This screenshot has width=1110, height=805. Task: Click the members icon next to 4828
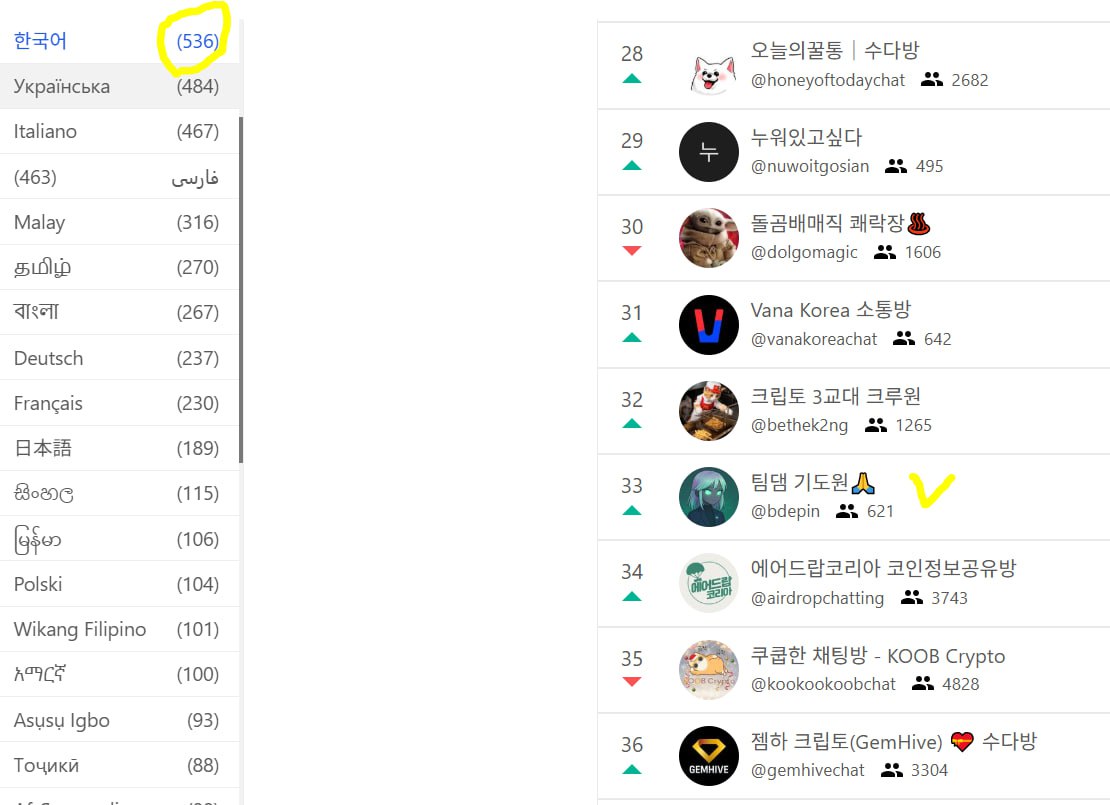coord(922,683)
